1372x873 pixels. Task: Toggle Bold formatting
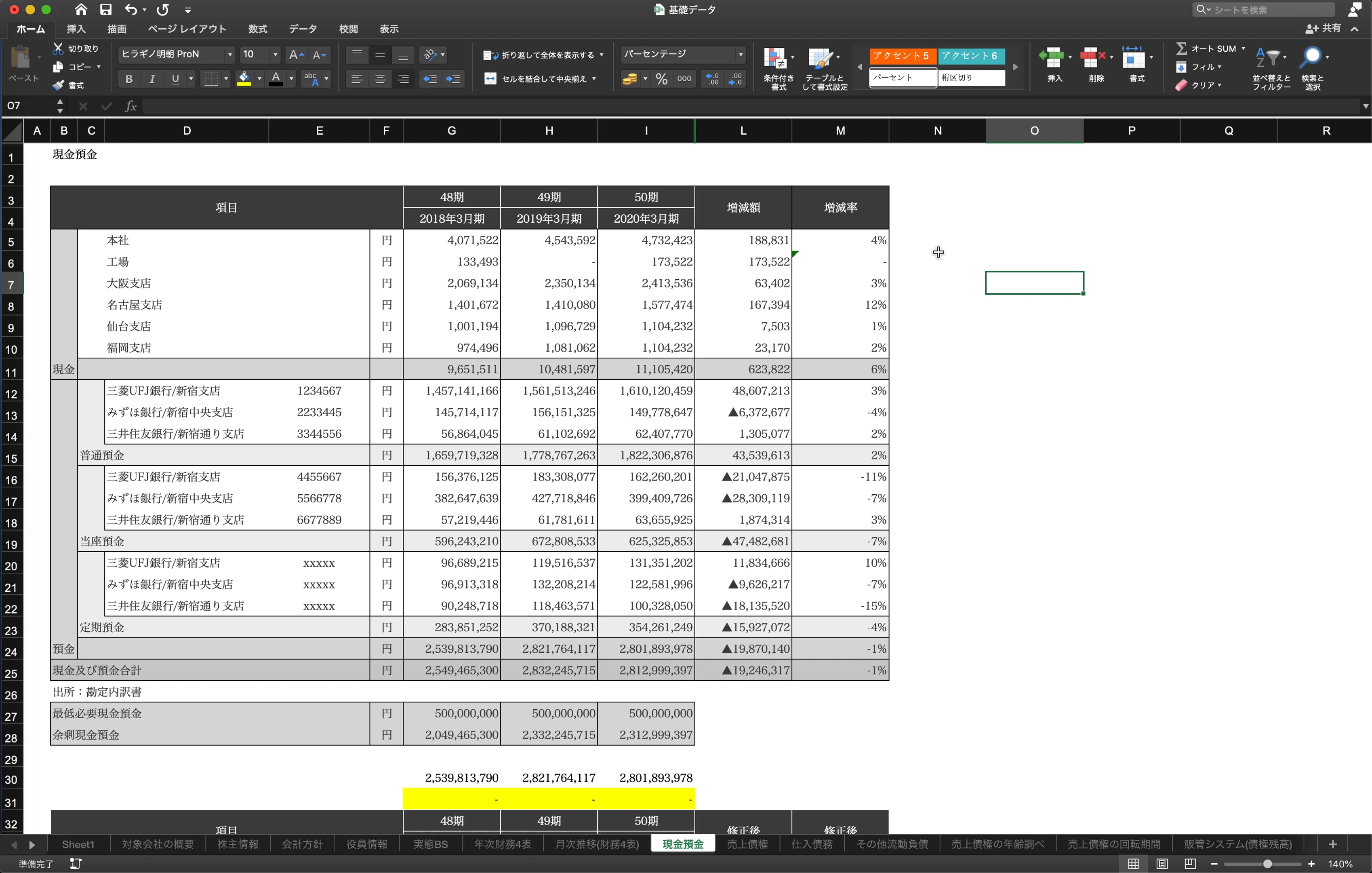[x=129, y=79]
